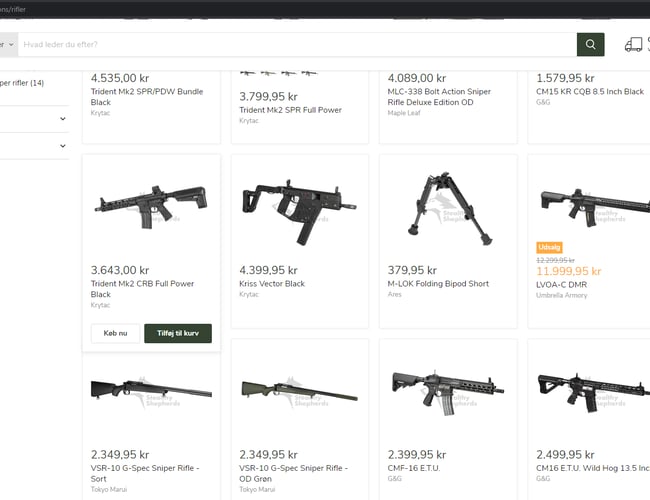Click the price '2.399,95 kr'

point(417,455)
